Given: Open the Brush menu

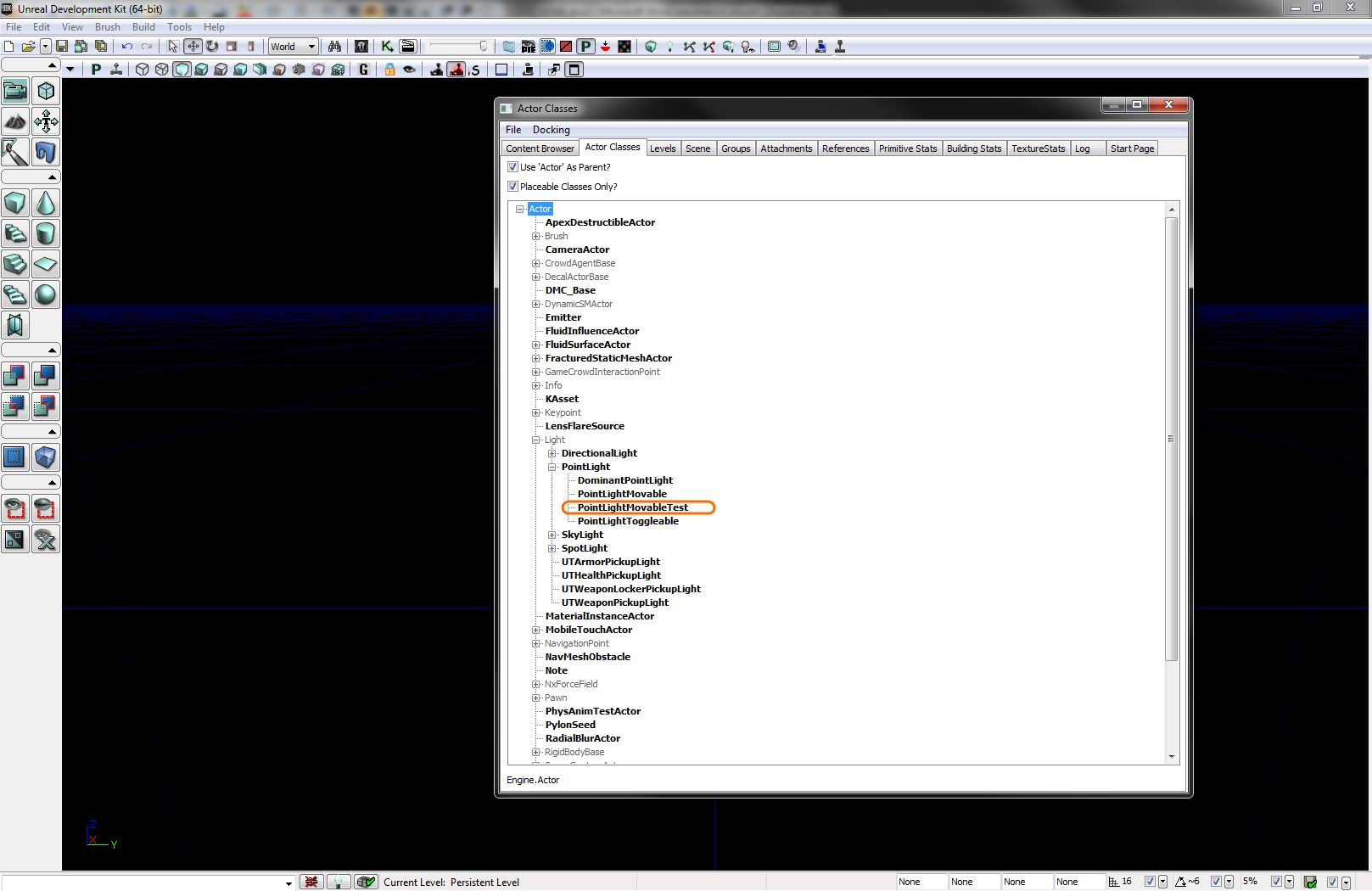Looking at the screenshot, I should (x=108, y=27).
